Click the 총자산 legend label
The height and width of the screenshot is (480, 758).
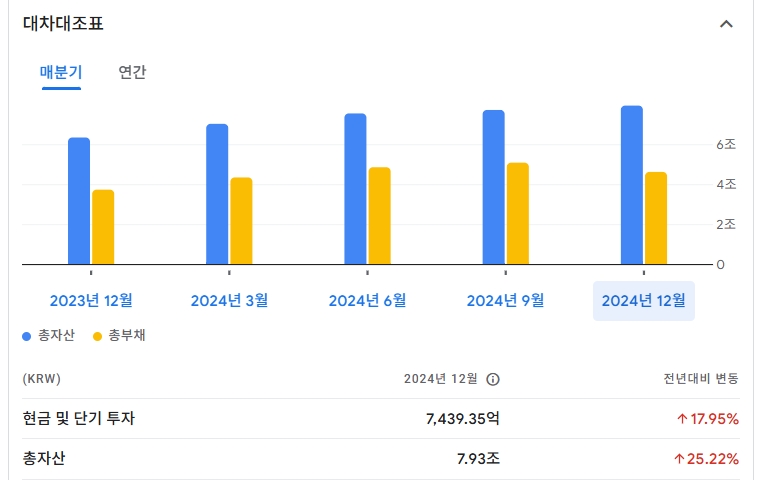coord(56,335)
